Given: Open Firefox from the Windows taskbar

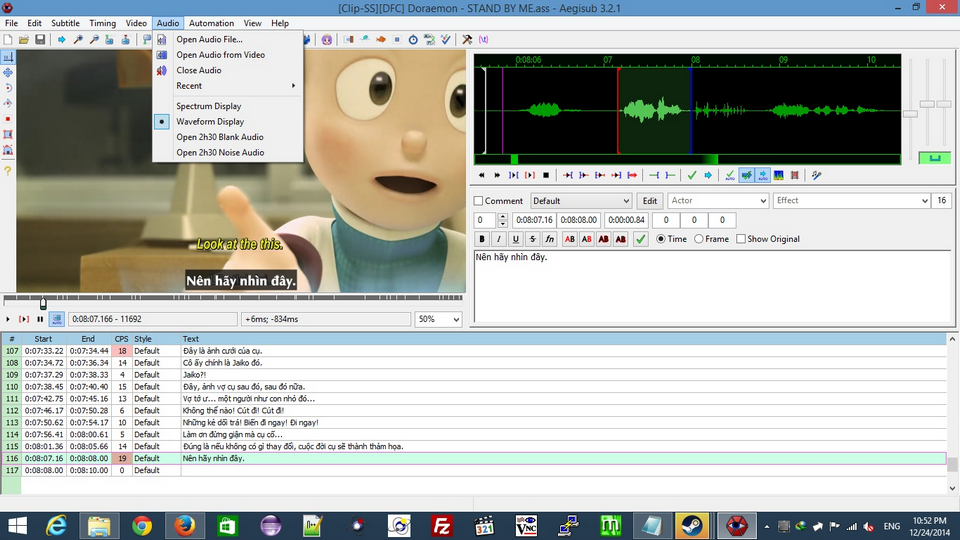Looking at the screenshot, I should point(184,525).
